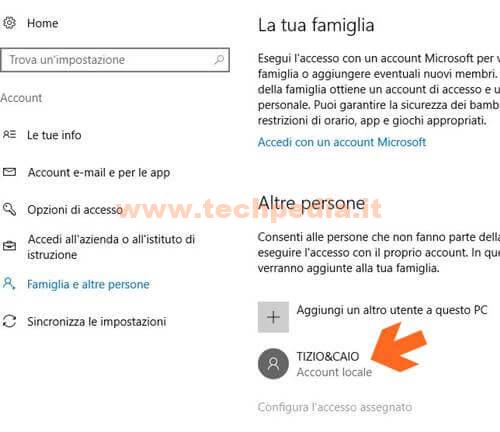Click the Famiglia e altre persone icon

click(9, 284)
